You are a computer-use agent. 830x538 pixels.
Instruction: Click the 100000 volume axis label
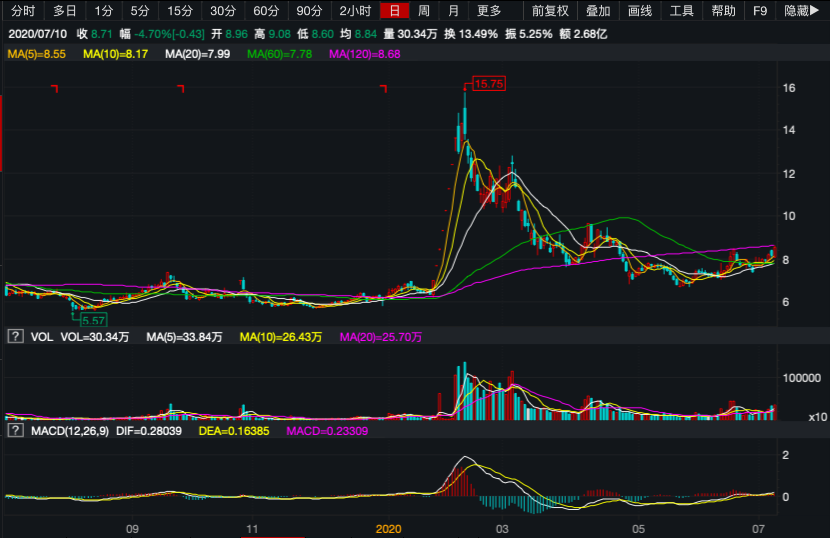801,378
